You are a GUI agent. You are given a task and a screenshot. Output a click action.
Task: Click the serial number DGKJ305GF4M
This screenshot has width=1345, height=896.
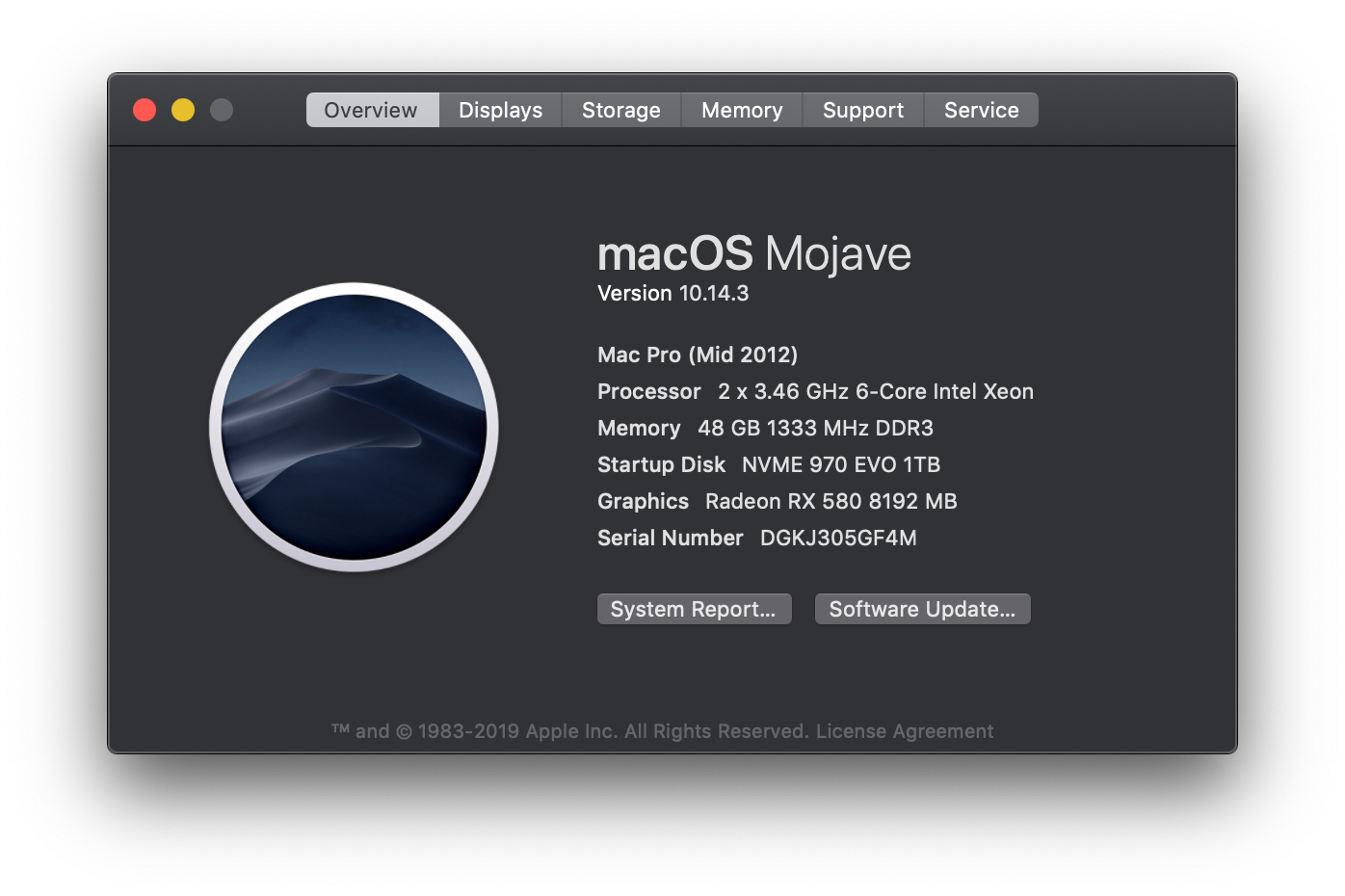click(x=838, y=538)
